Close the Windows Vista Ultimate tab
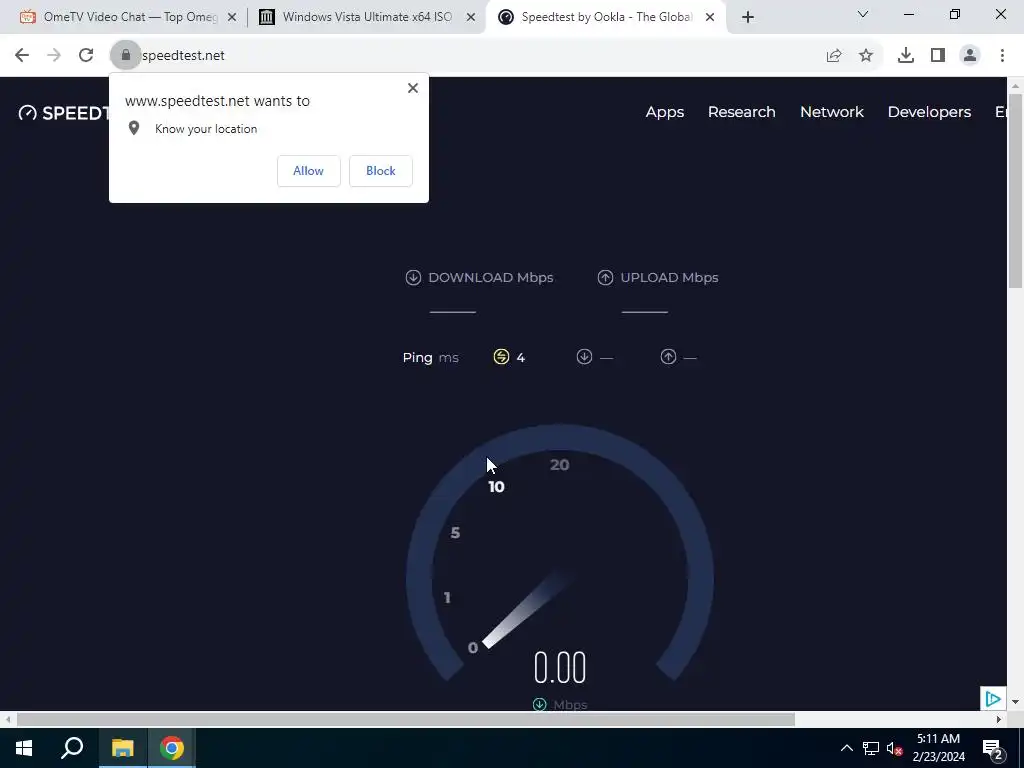This screenshot has width=1024, height=768. click(471, 18)
